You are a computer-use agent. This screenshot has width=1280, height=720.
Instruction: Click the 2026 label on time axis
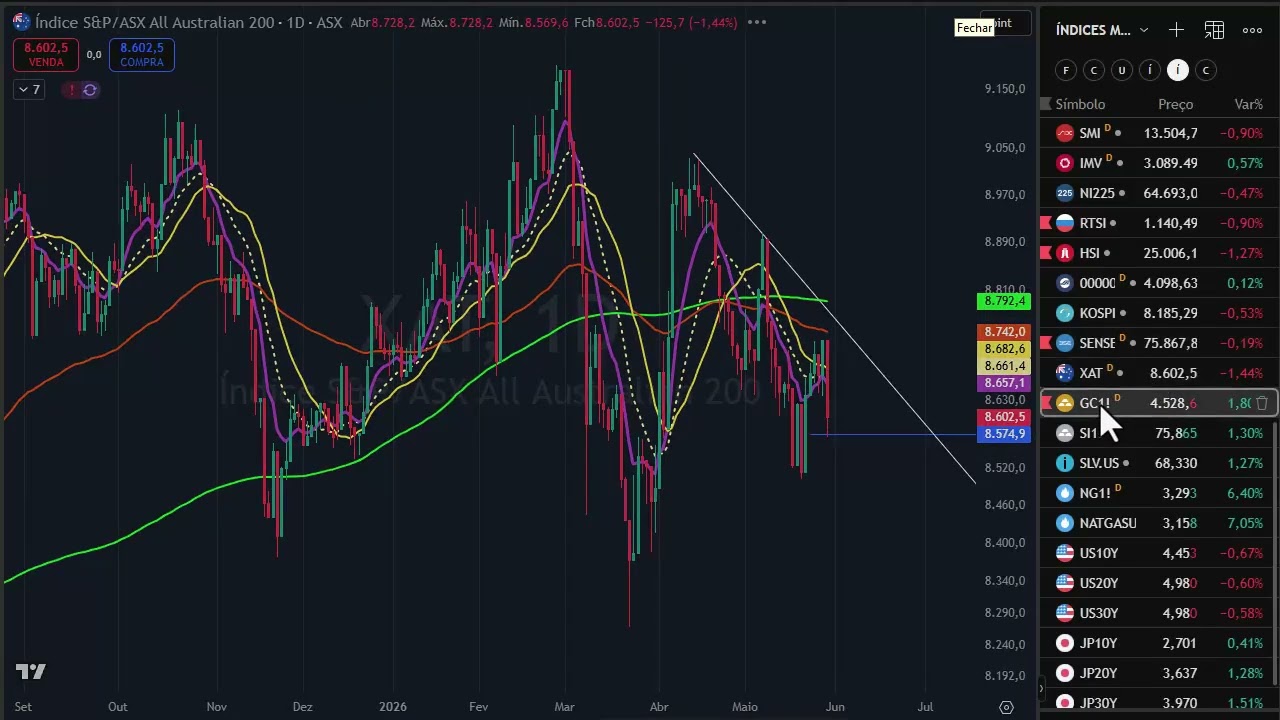[x=393, y=707]
